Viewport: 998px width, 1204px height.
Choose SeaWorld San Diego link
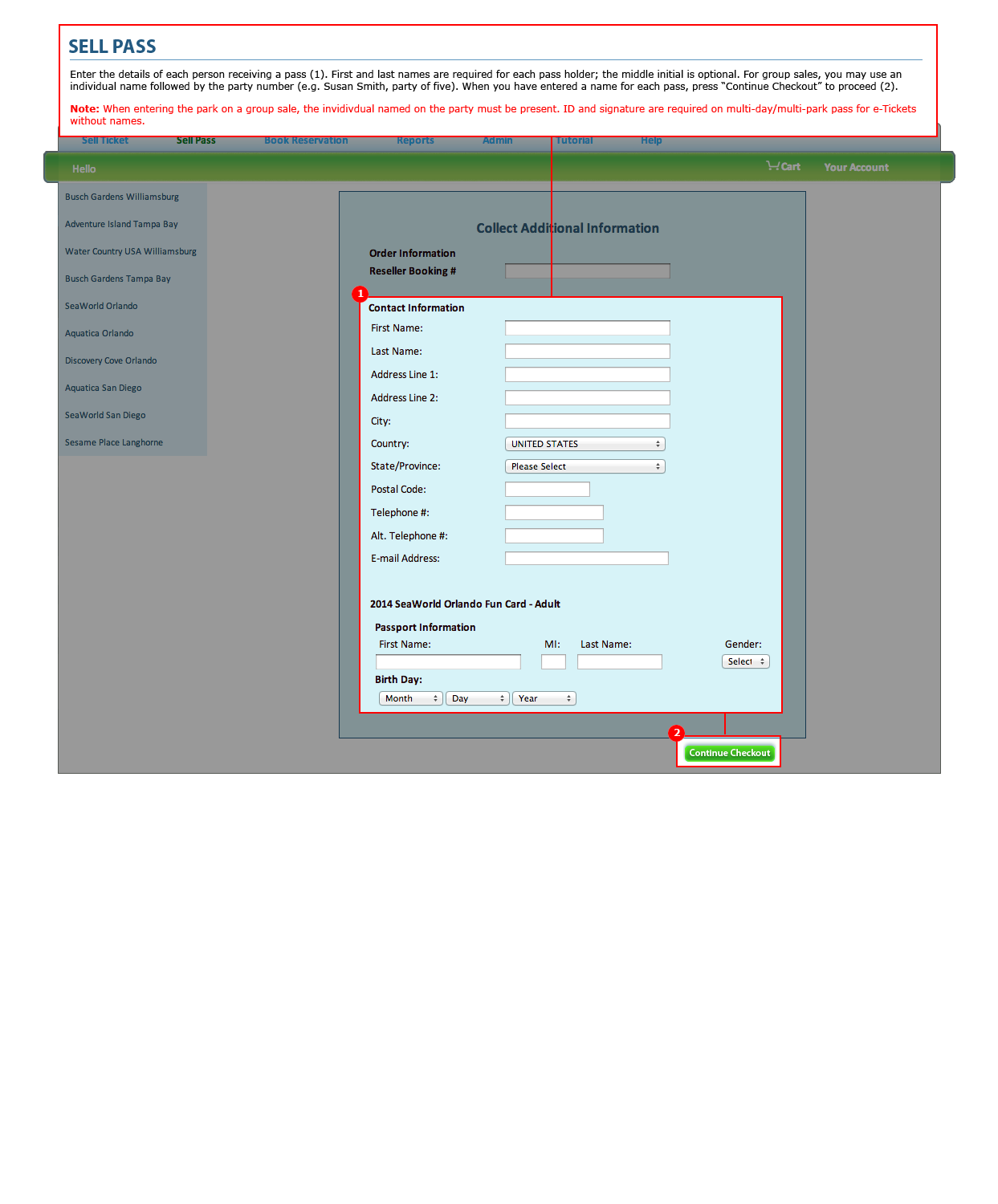pos(105,415)
